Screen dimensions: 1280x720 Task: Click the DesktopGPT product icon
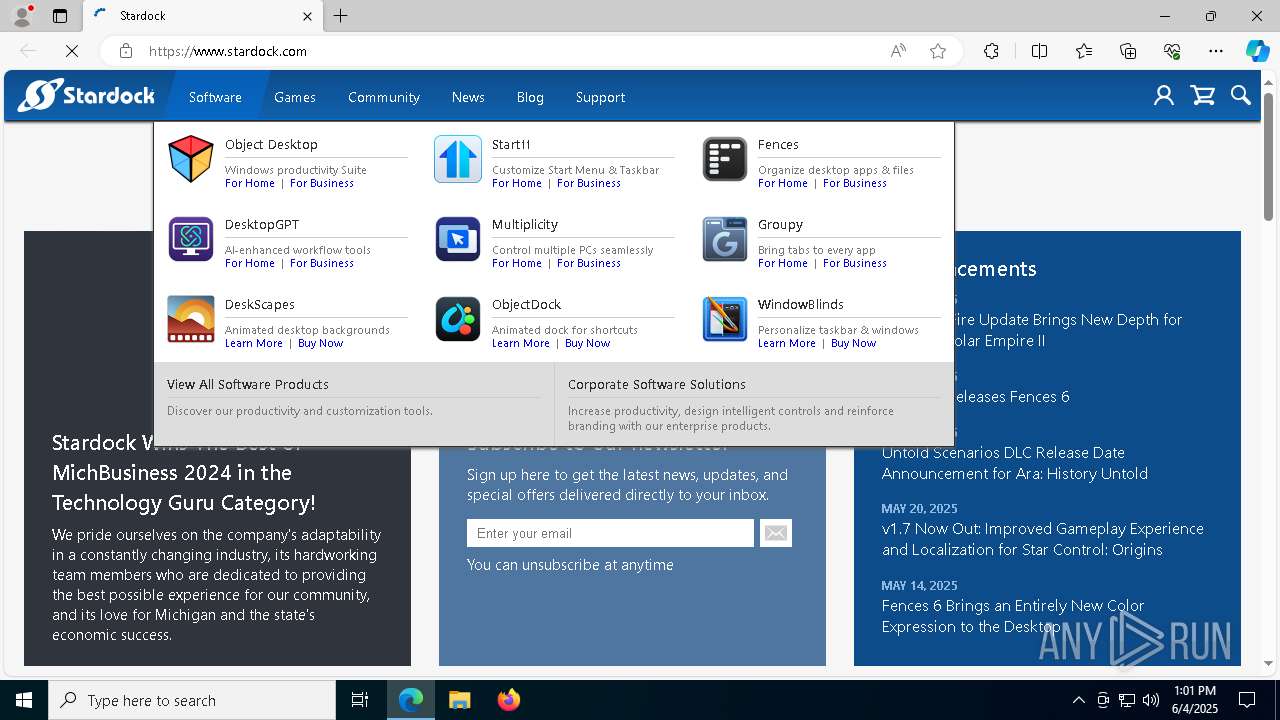click(x=191, y=239)
